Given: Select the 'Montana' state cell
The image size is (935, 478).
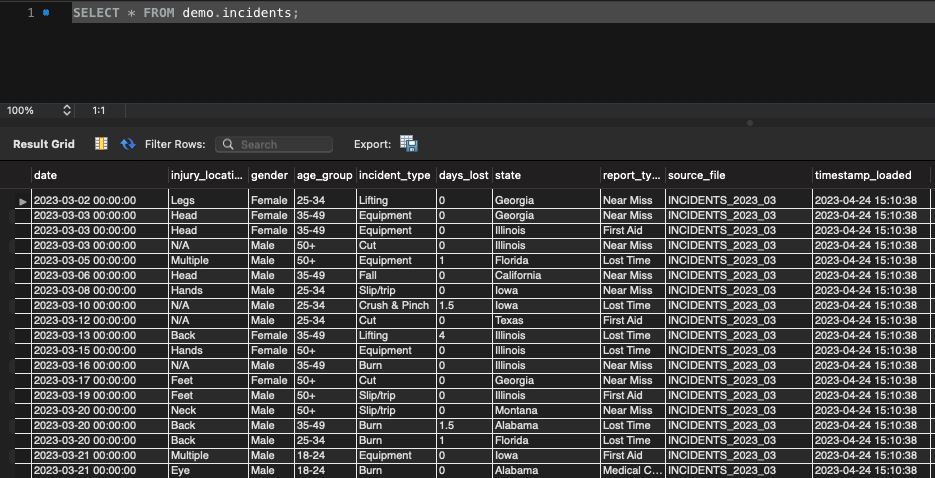Looking at the screenshot, I should (546, 410).
